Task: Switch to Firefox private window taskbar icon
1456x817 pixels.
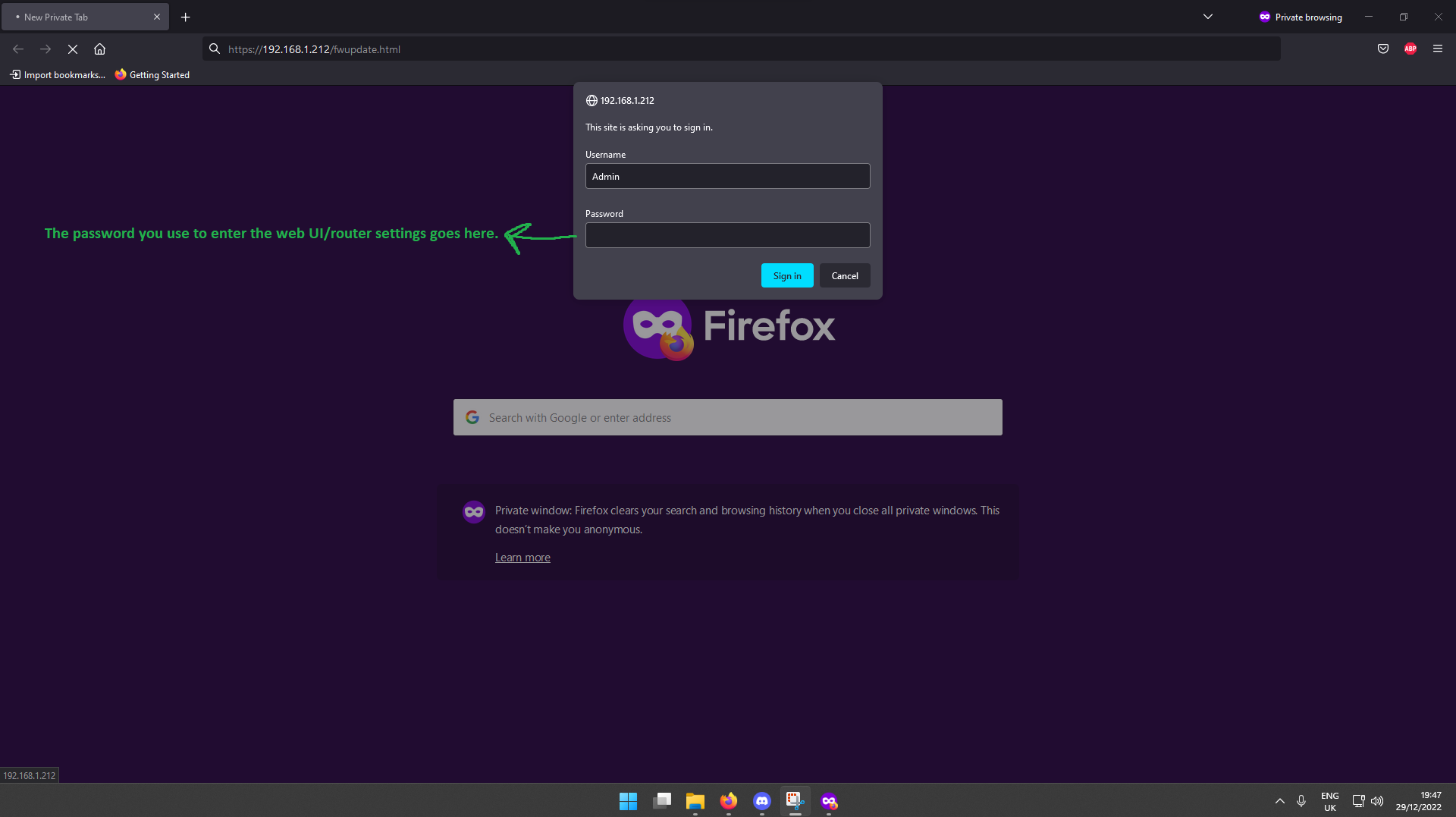Action: (829, 801)
